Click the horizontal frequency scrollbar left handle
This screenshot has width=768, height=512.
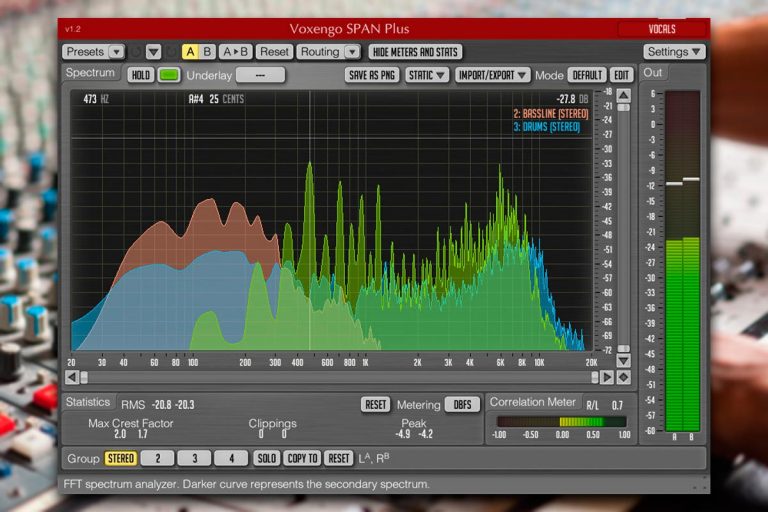84,377
